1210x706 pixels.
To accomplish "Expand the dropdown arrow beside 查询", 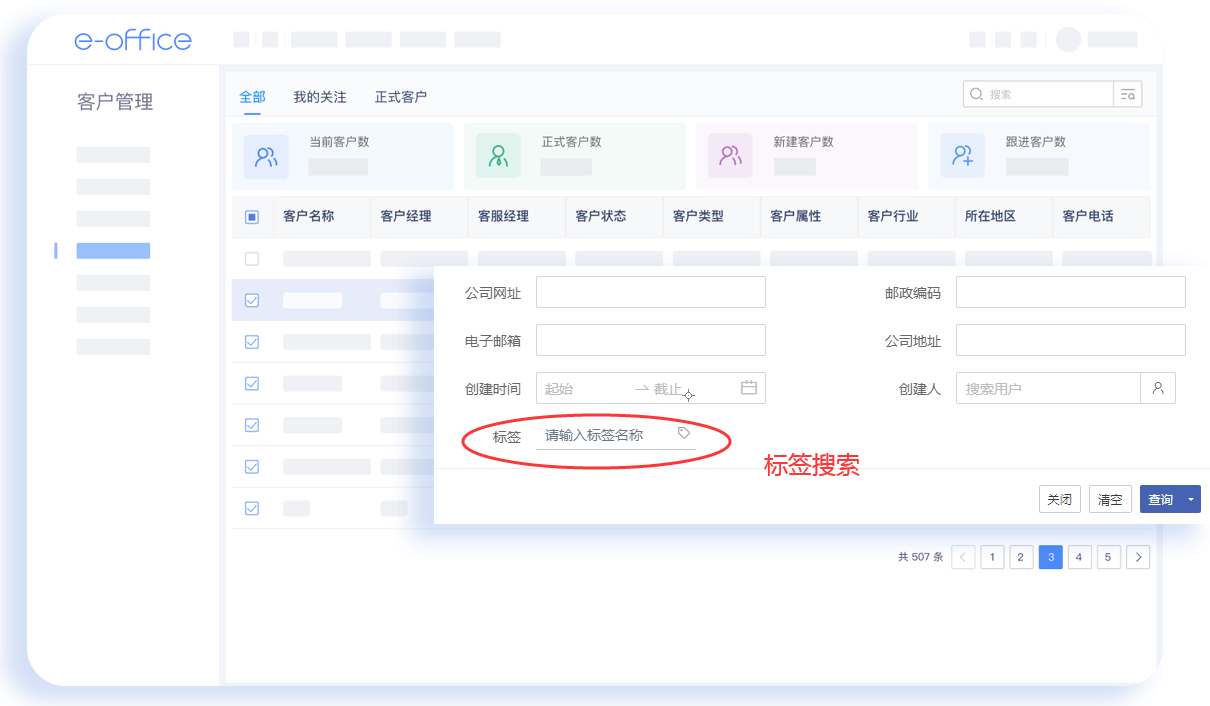I will tap(1191, 499).
